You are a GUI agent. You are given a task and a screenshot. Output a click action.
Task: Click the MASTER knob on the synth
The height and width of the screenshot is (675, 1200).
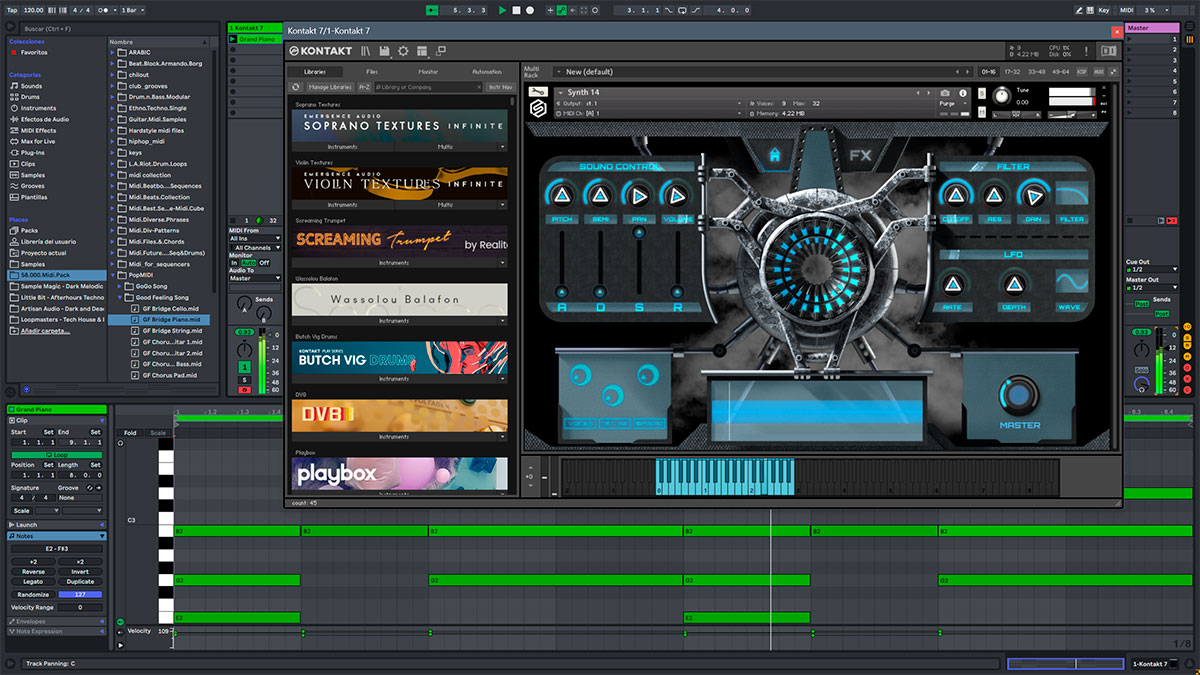tap(1019, 396)
